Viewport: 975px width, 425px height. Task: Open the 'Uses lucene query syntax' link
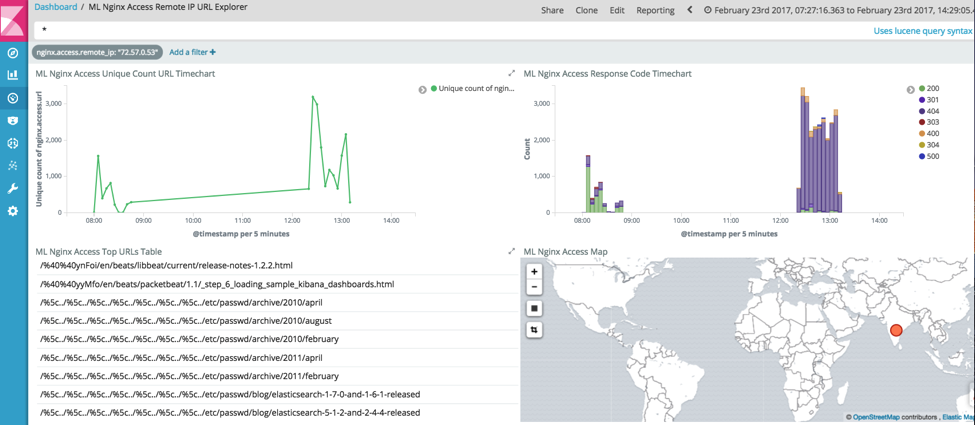(x=922, y=30)
